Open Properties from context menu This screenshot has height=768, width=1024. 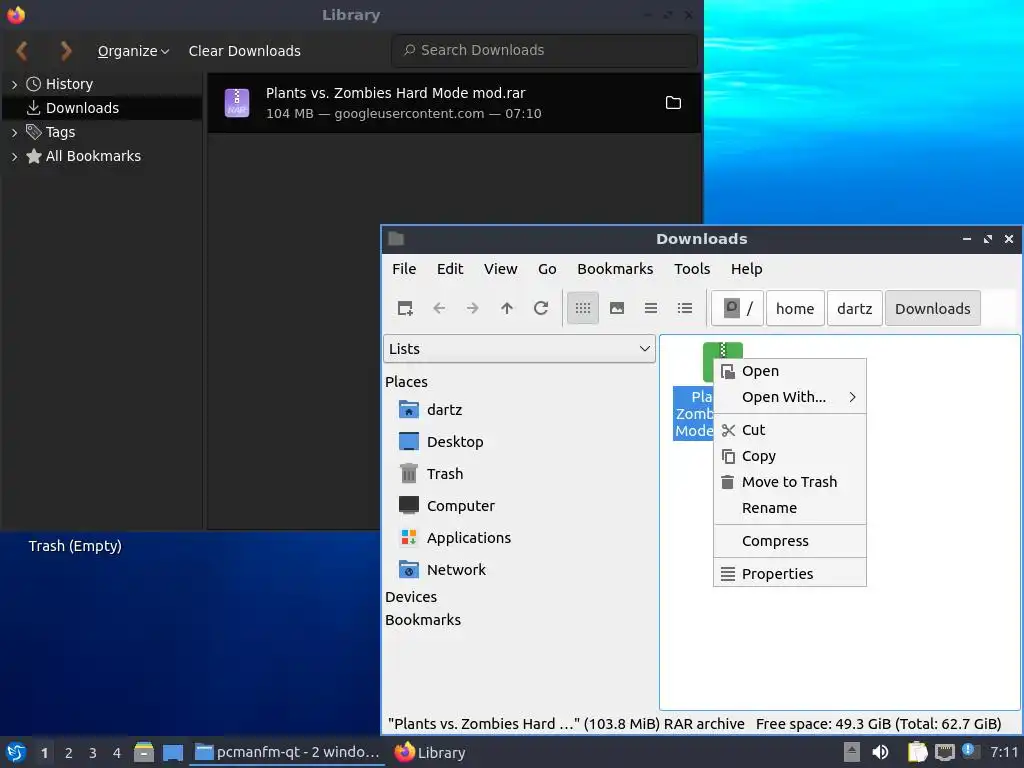790,573
